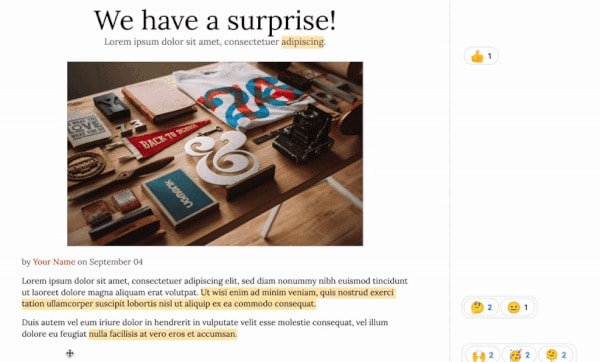The height and width of the screenshot is (362, 600).
Task: Click the neutral face emoji reaction
Action: [x=517, y=307]
